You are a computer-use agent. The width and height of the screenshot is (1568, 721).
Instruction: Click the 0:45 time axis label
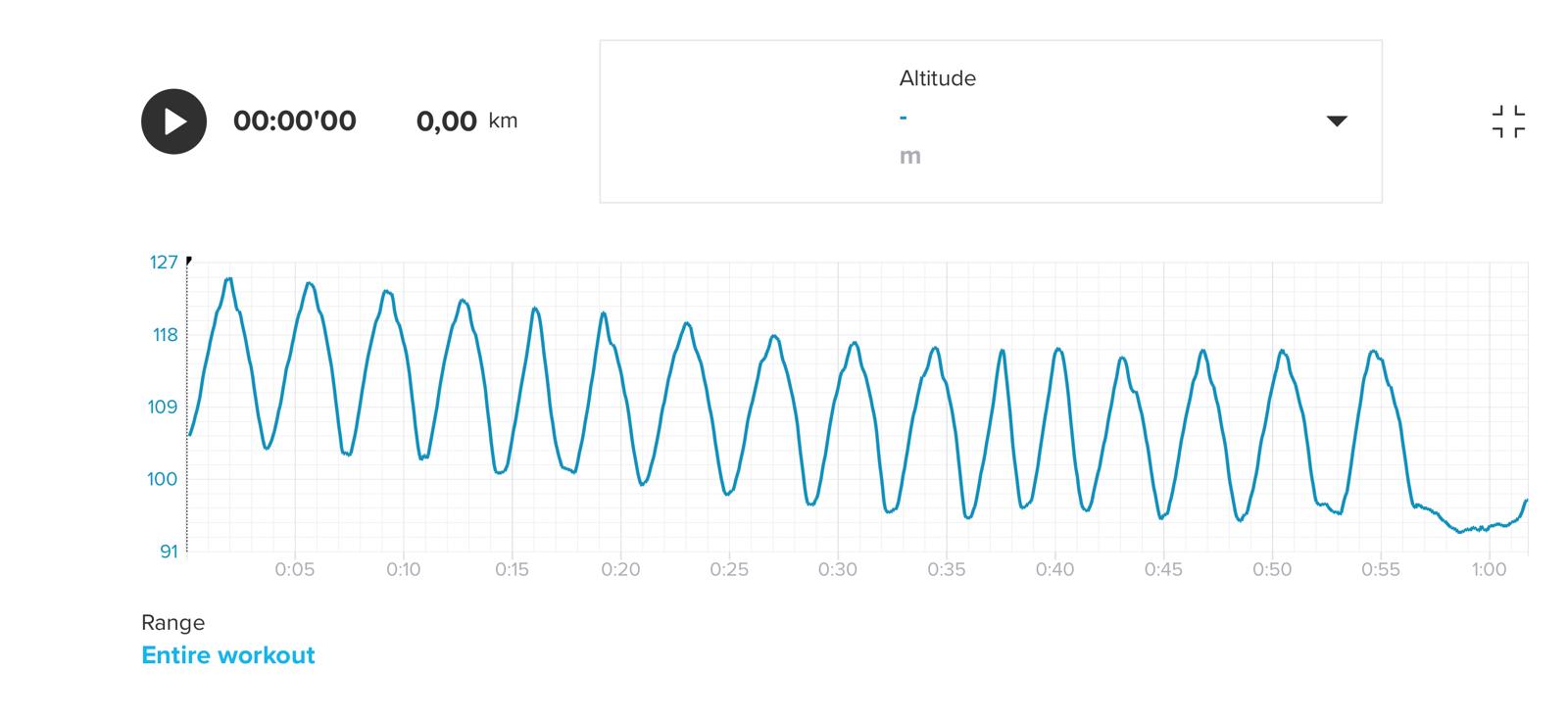pyautogui.click(x=1163, y=570)
